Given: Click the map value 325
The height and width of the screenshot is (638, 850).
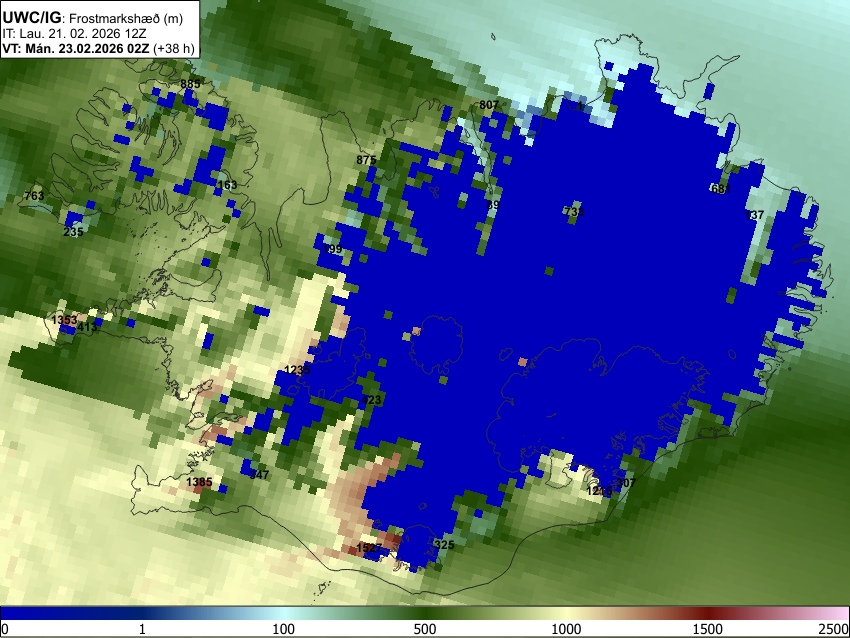Looking at the screenshot, I should [444, 545].
